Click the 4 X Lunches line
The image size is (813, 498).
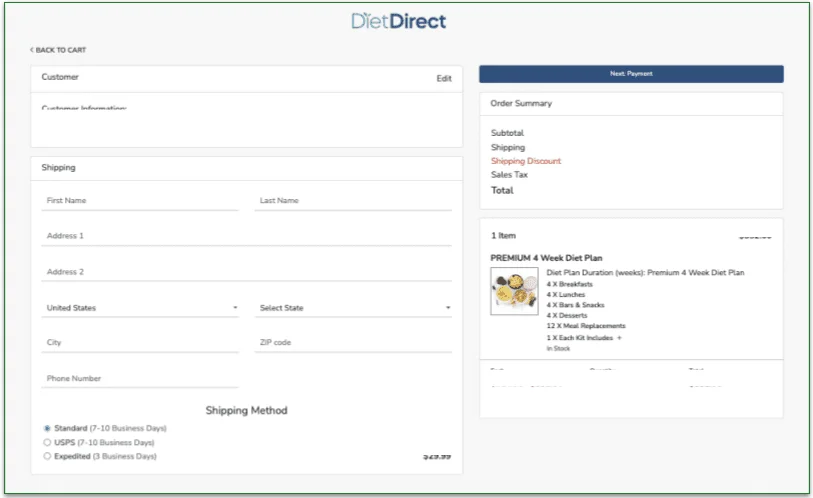coord(566,295)
